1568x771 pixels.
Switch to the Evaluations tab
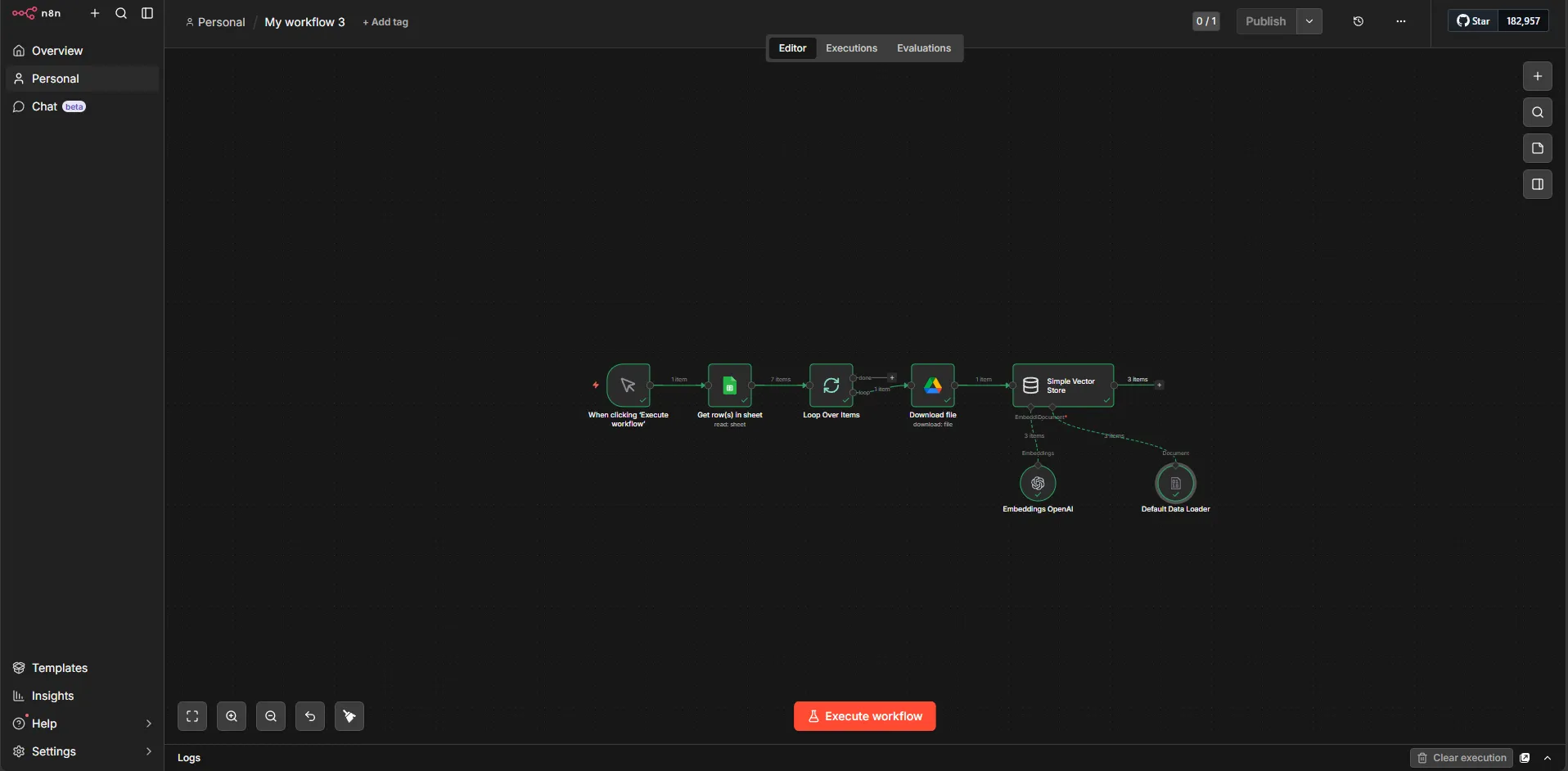pyautogui.click(x=923, y=48)
